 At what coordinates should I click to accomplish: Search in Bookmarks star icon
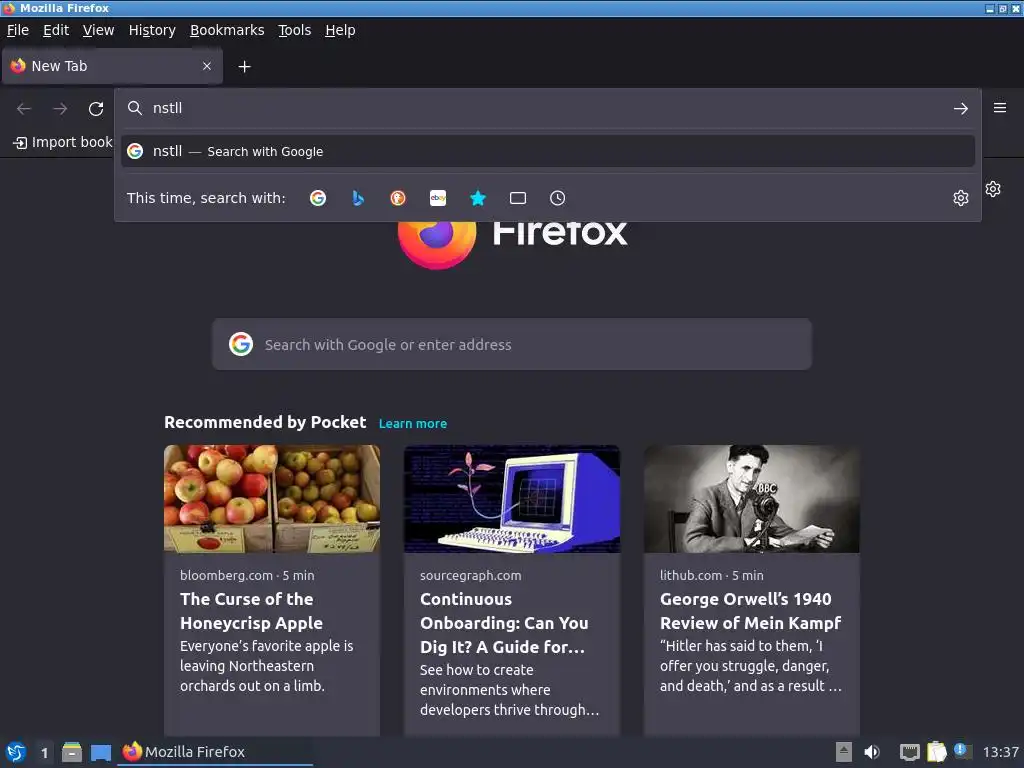pos(478,198)
